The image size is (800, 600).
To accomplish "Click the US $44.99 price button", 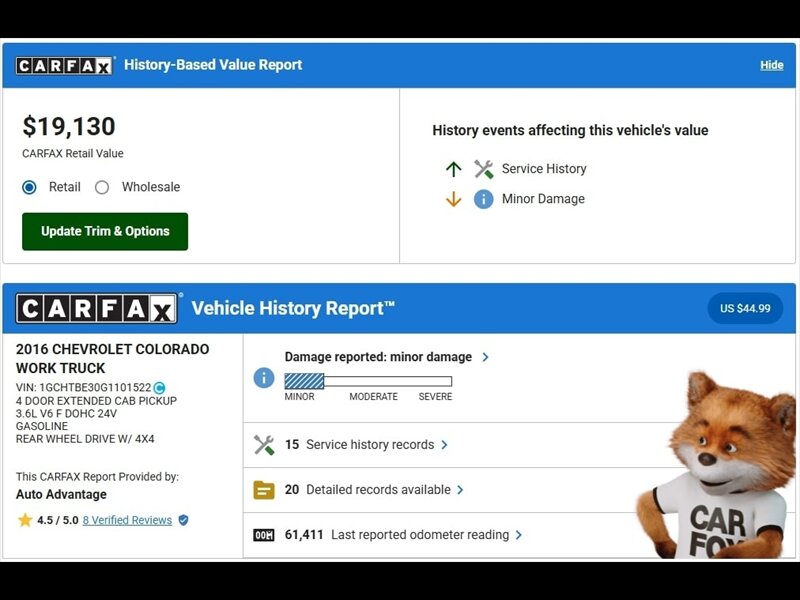I will click(x=745, y=308).
